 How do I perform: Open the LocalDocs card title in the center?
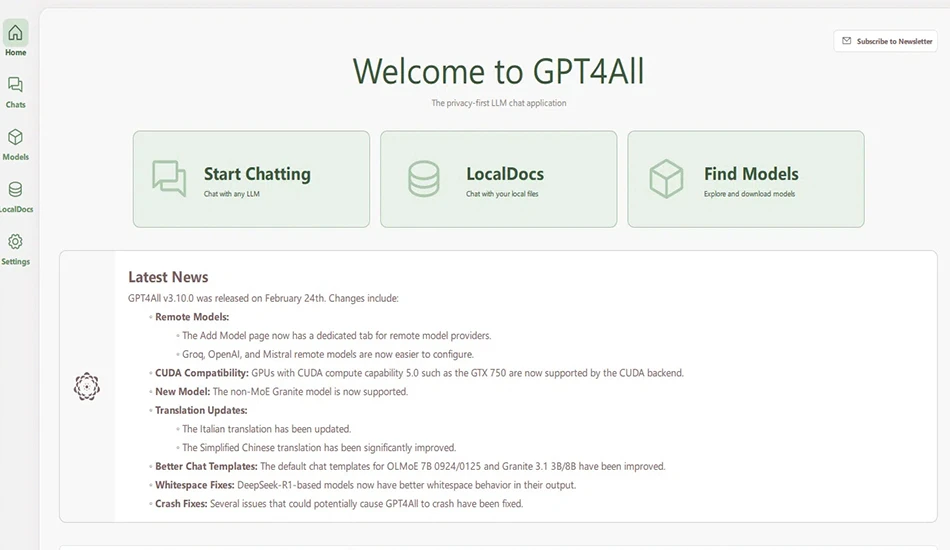[x=505, y=174]
